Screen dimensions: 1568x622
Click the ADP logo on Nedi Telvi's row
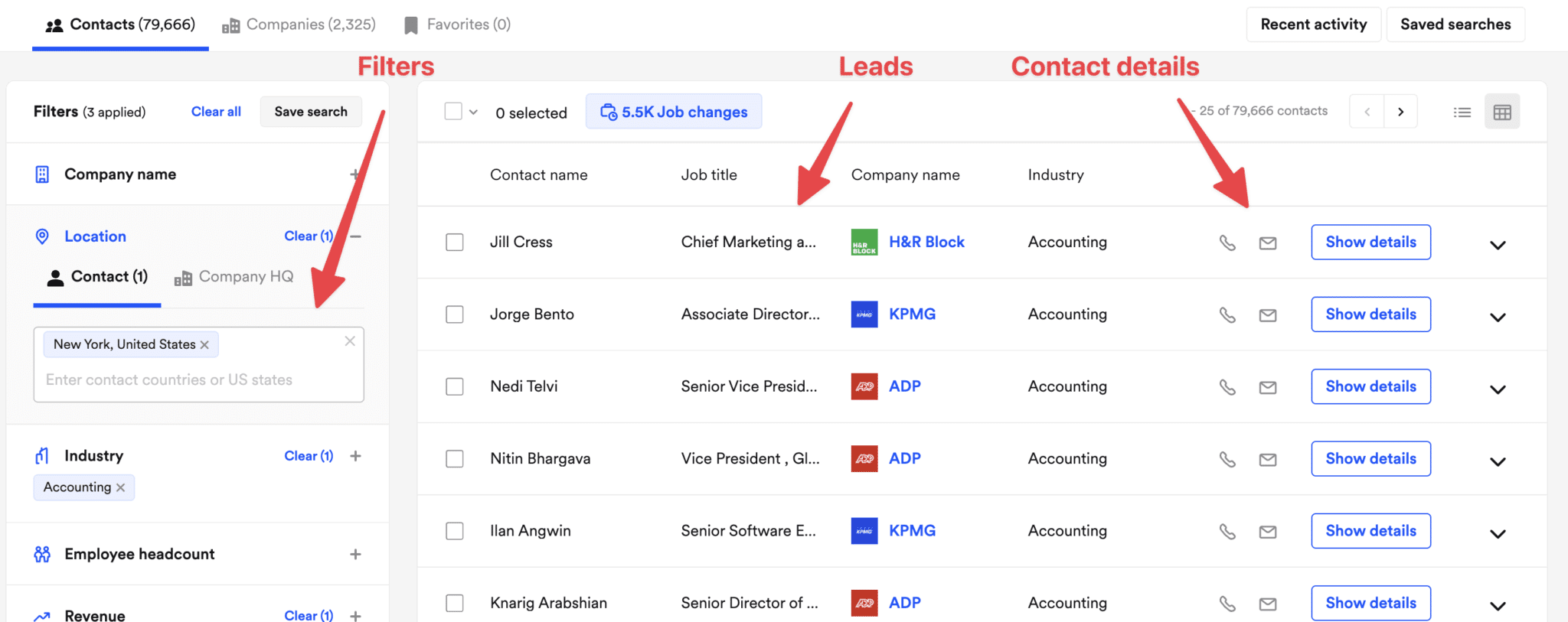tap(864, 386)
